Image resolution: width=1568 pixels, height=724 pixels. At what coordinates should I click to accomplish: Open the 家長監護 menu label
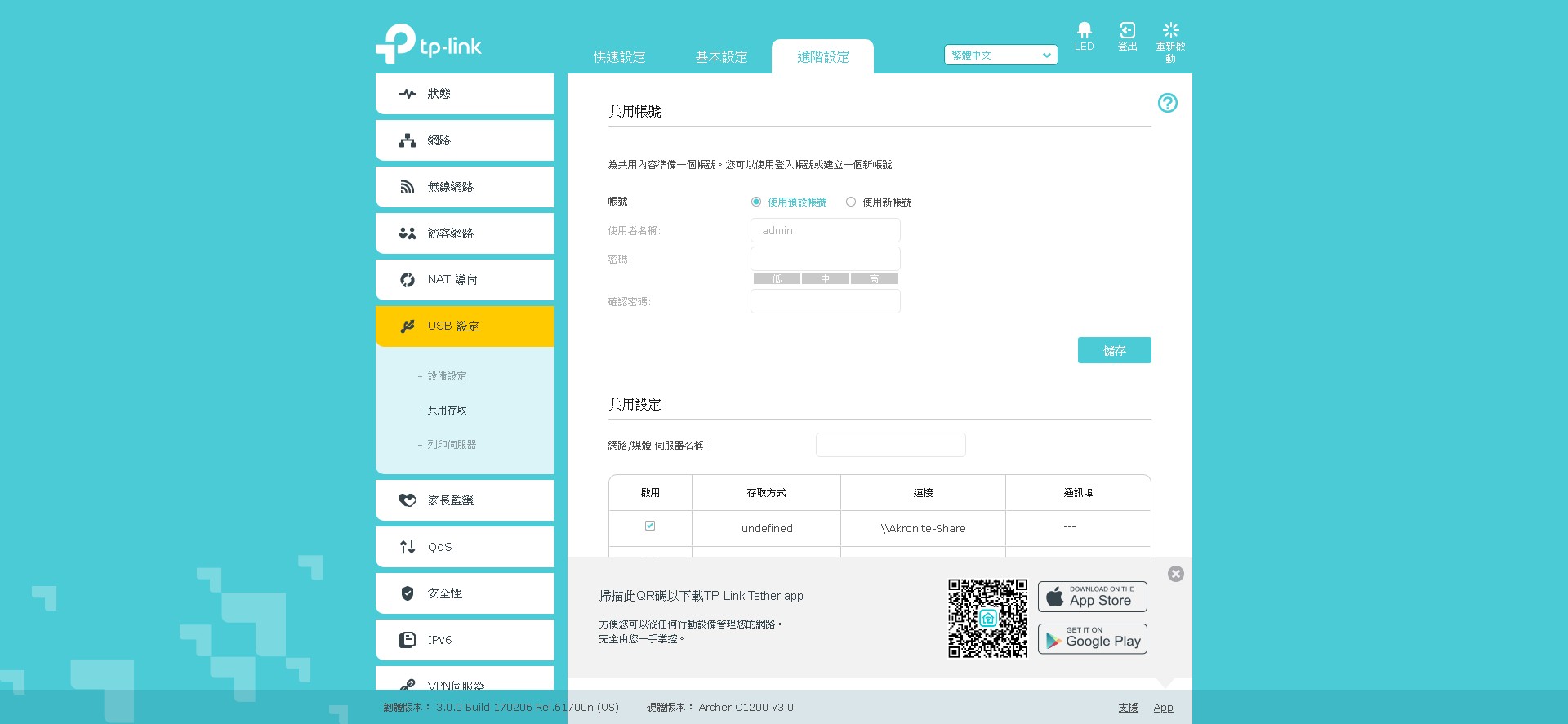click(450, 500)
